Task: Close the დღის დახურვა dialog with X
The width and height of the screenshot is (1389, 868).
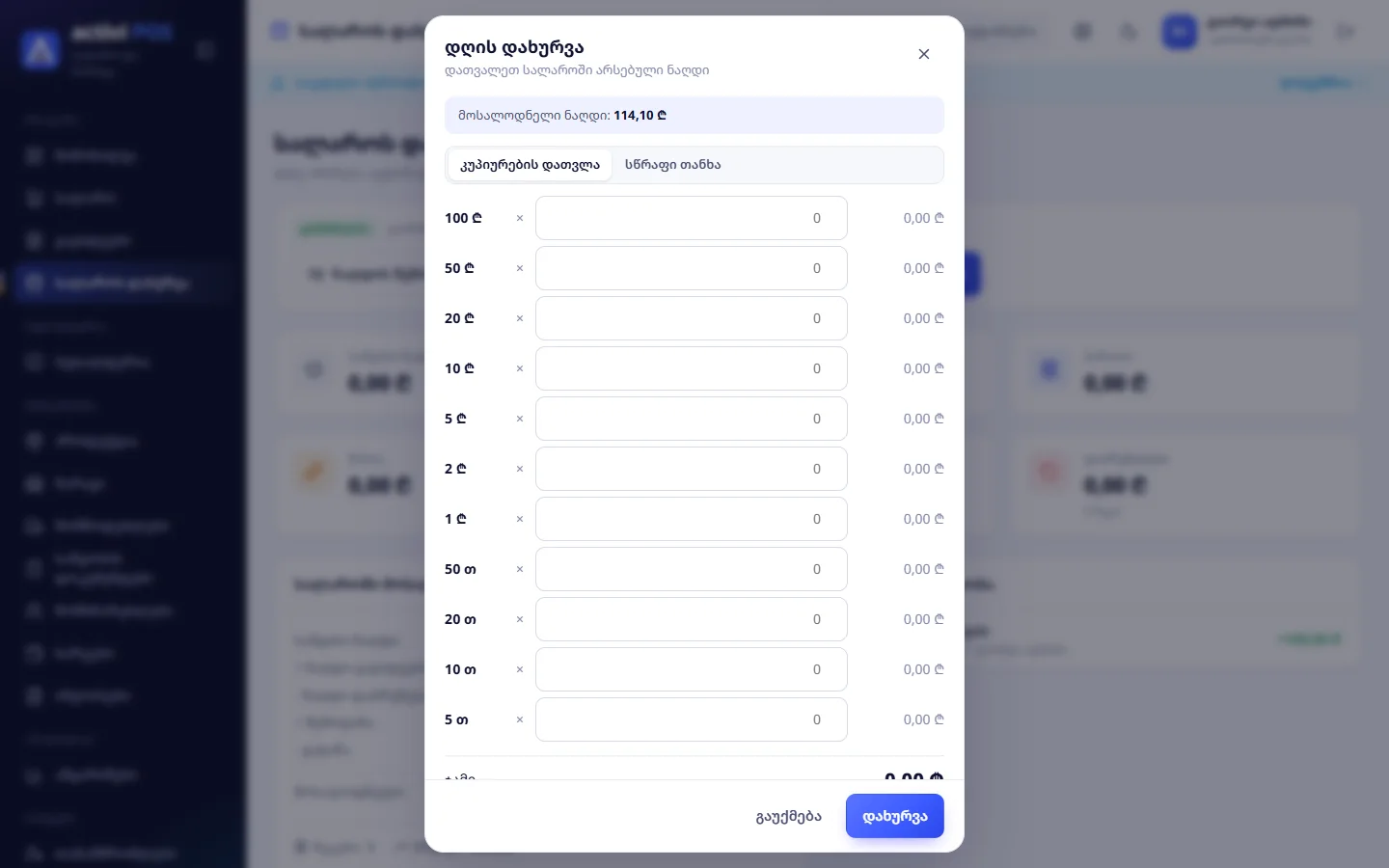Action: point(923,54)
